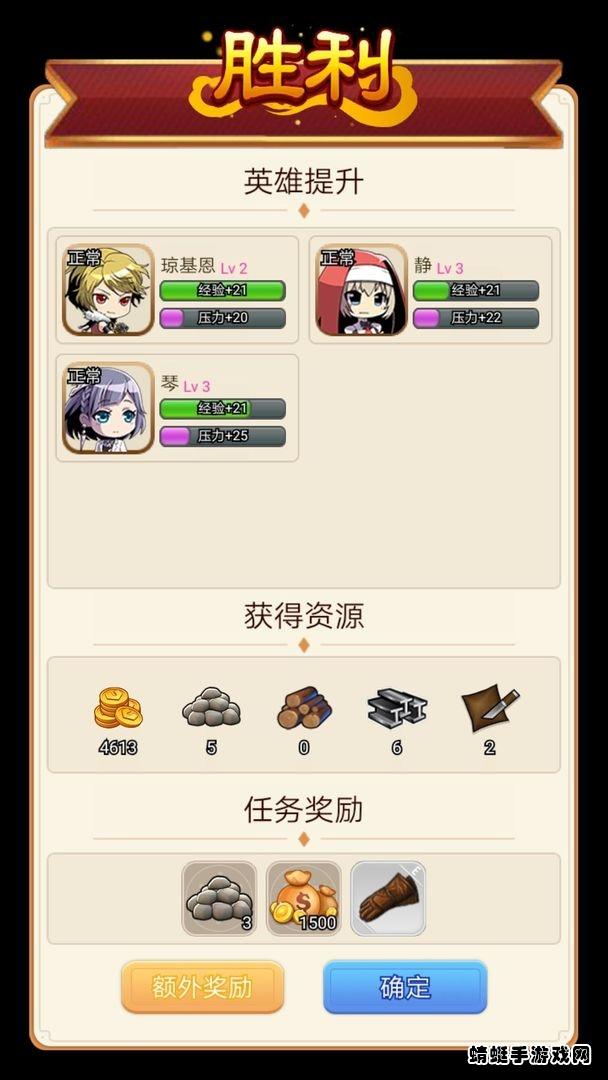This screenshot has height=1080, width=608.
Task: Click the 额外奖励 button
Action: point(202,987)
